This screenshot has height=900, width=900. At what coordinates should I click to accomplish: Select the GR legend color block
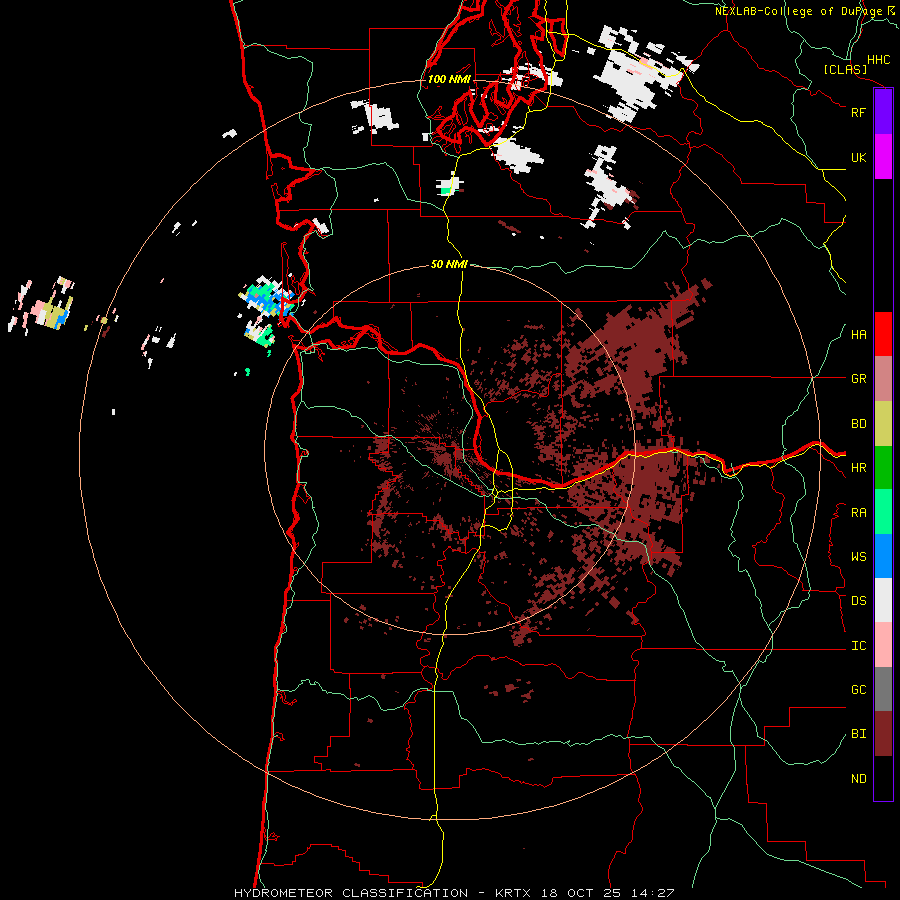(883, 379)
